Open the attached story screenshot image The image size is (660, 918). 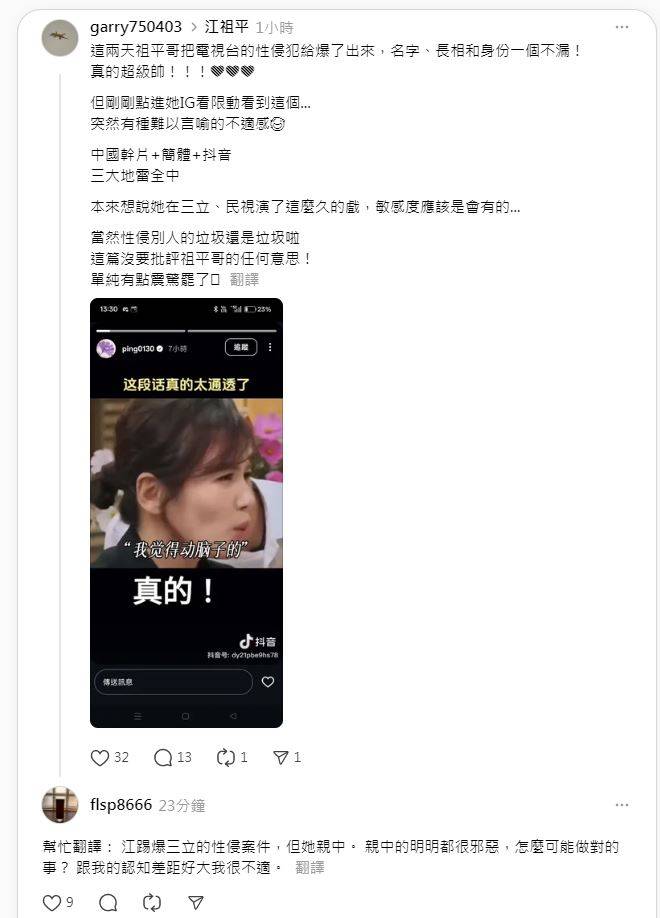pyautogui.click(x=186, y=513)
